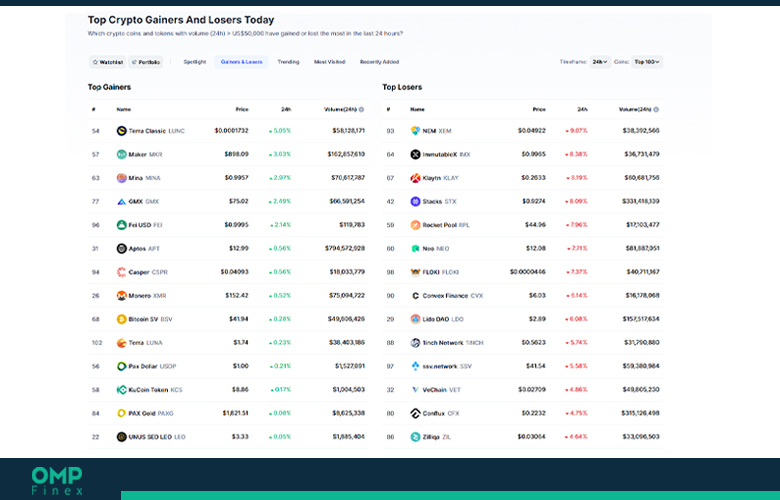Click the PAX Gold PAXG icon
This screenshot has height=500, width=780.
click(121, 413)
